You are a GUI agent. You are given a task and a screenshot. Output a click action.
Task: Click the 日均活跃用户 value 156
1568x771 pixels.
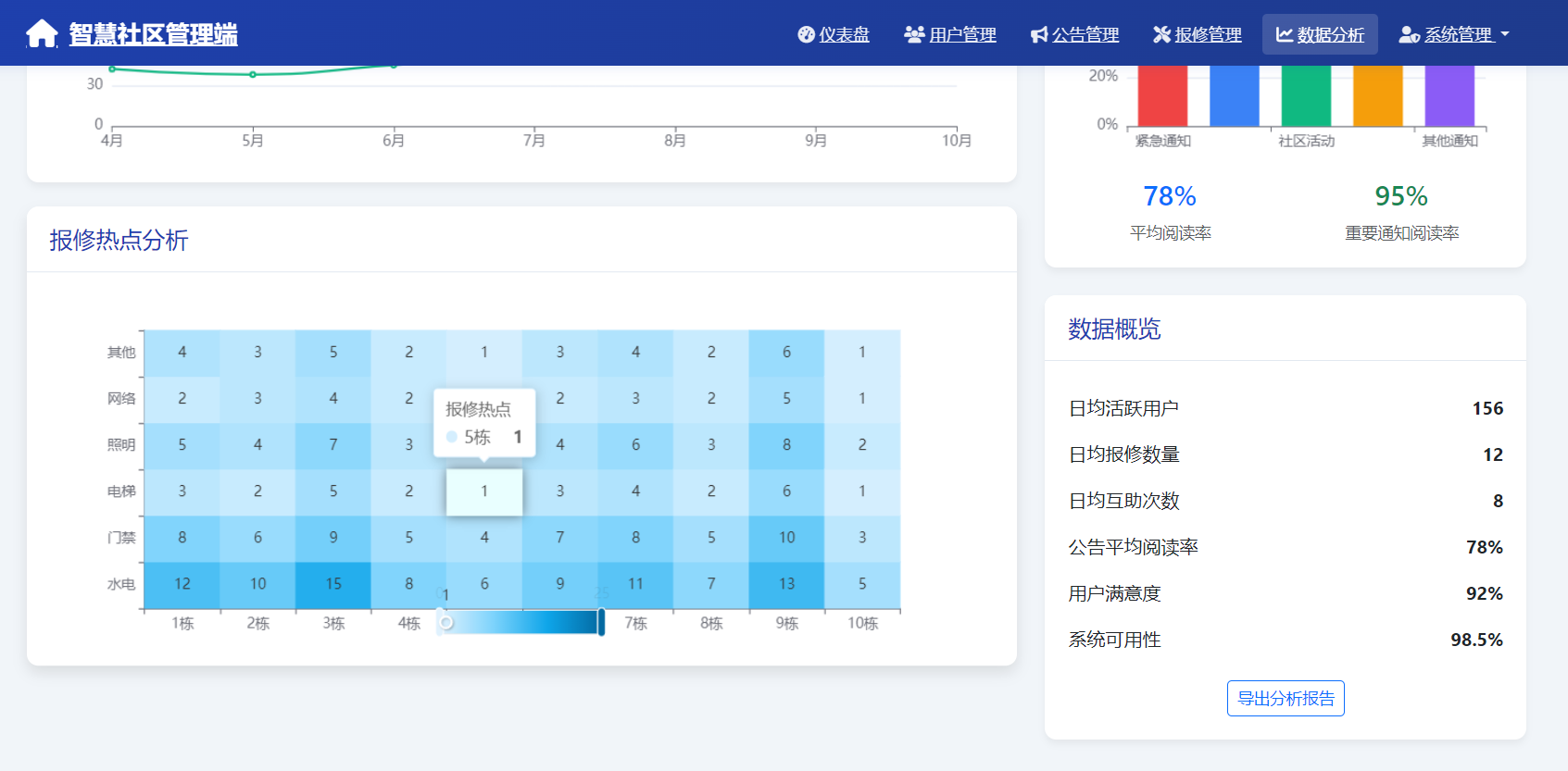coord(1487,408)
